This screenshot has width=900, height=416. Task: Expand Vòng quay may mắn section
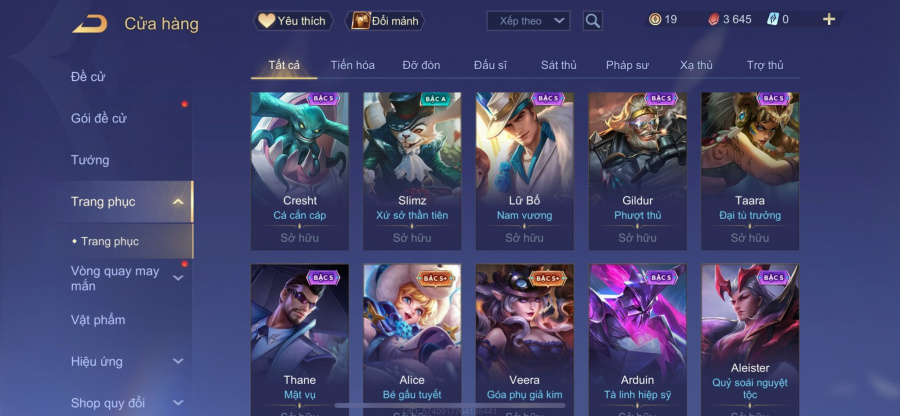click(x=178, y=278)
